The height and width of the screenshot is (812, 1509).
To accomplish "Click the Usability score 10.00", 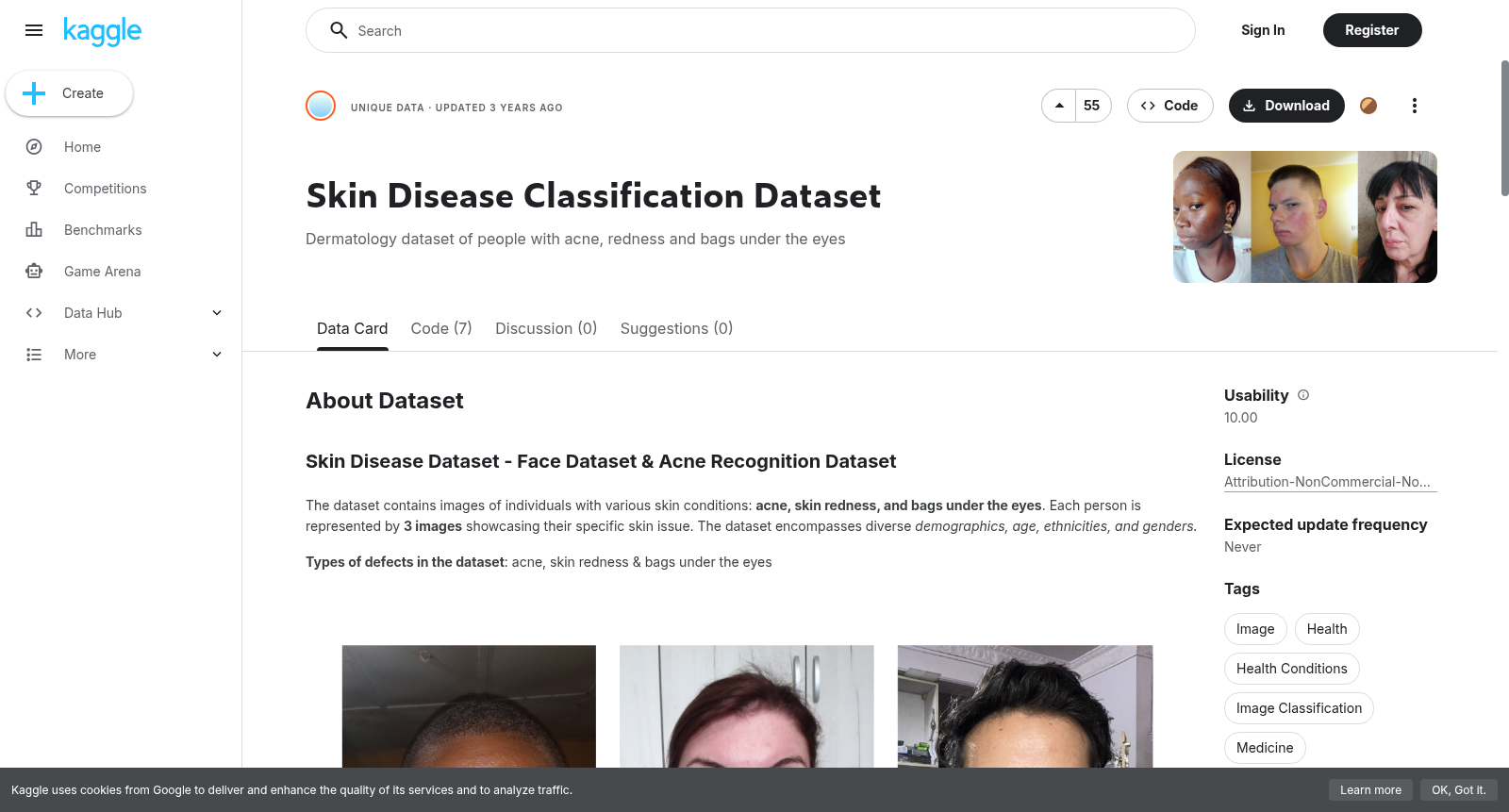I will point(1240,418).
